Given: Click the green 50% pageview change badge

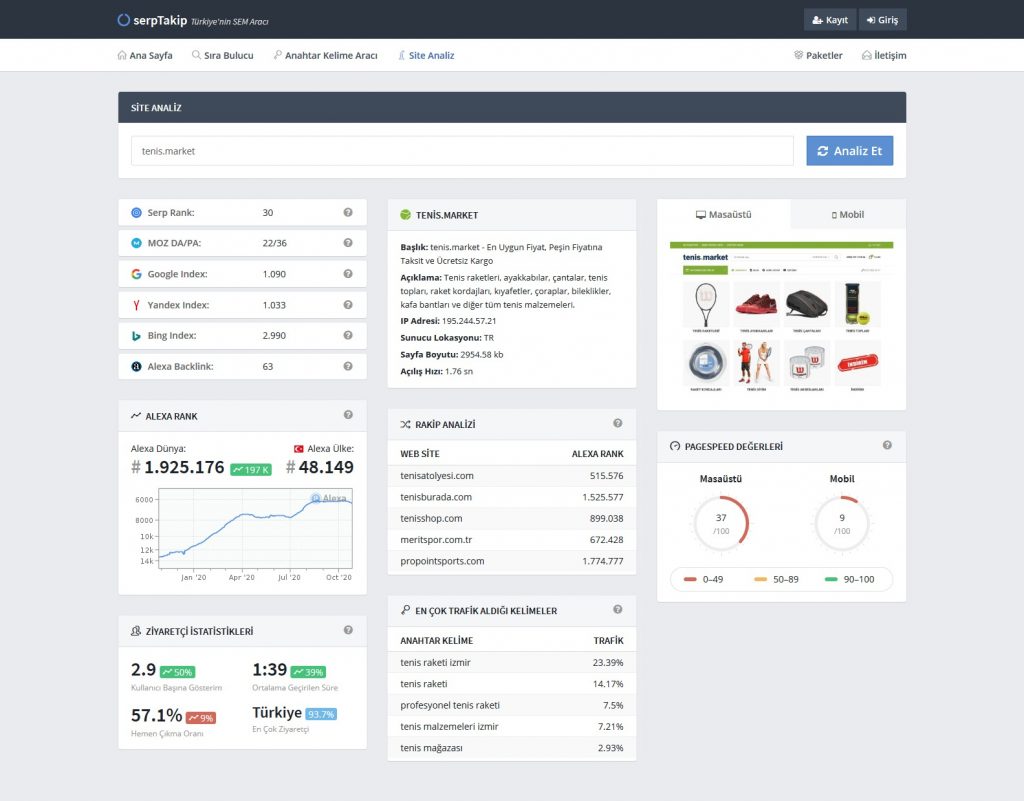Looking at the screenshot, I should pos(178,672).
